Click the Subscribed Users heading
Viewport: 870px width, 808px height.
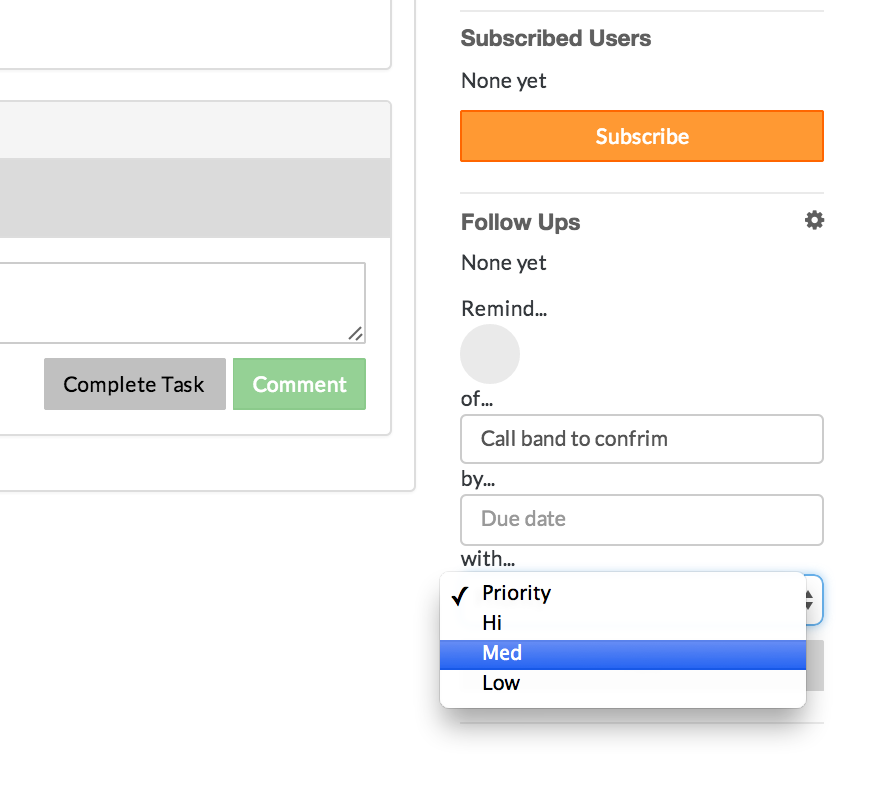(x=555, y=38)
